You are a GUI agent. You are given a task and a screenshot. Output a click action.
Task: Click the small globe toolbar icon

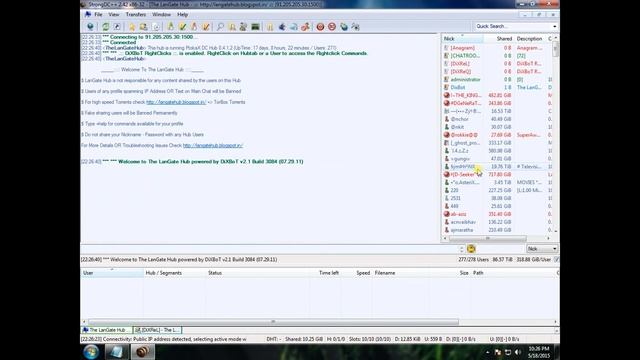click(344, 27)
